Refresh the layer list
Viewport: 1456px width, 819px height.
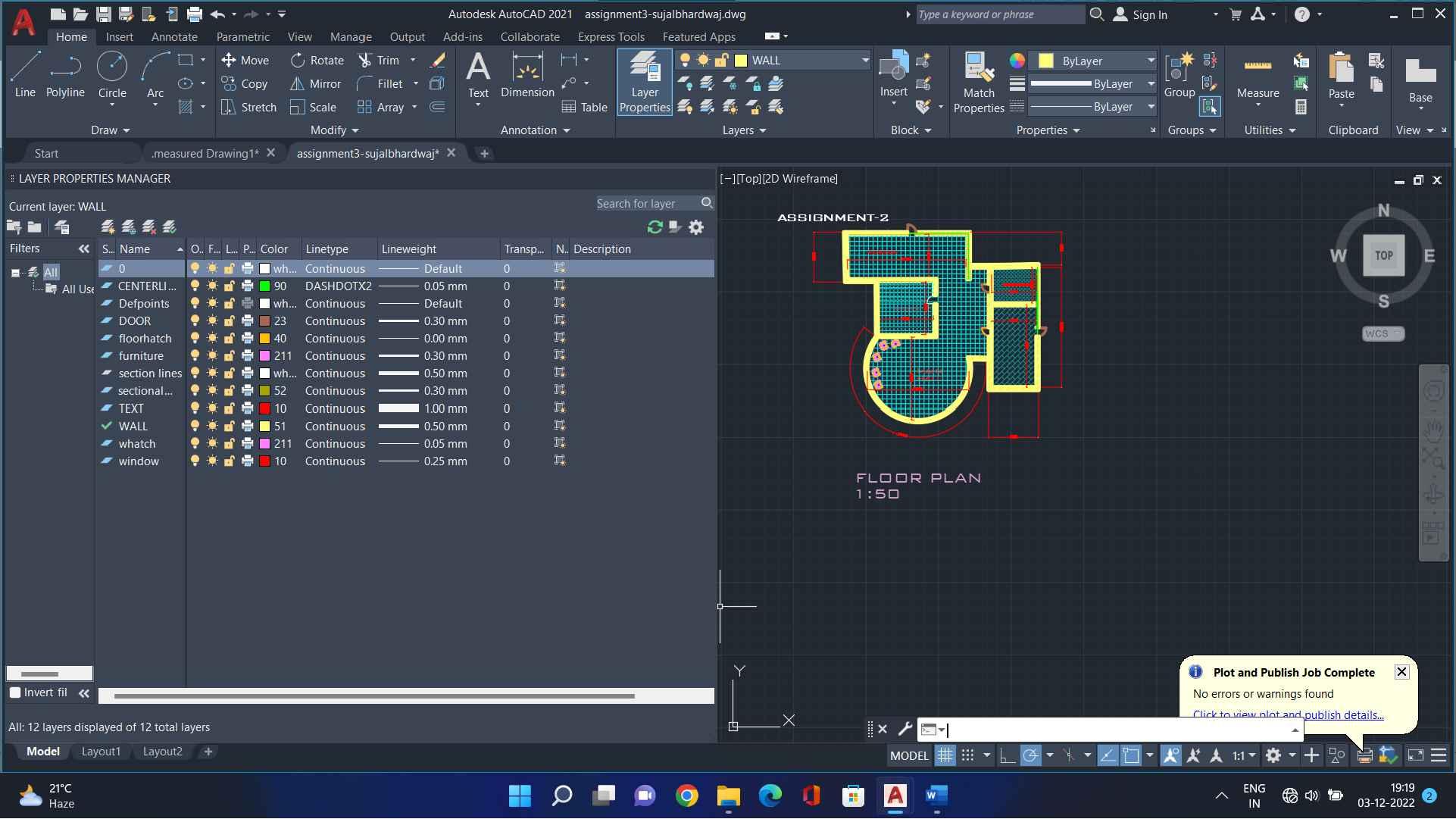[x=655, y=227]
